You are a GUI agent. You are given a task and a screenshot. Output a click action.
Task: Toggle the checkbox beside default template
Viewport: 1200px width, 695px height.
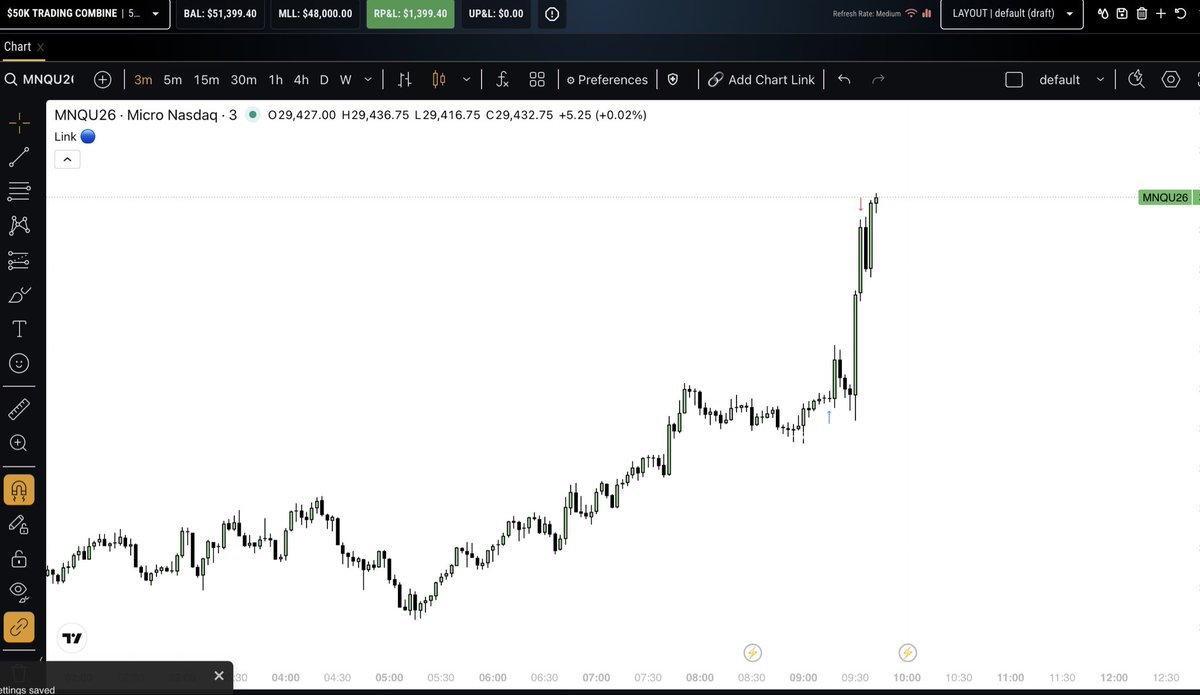pyautogui.click(x=1013, y=80)
